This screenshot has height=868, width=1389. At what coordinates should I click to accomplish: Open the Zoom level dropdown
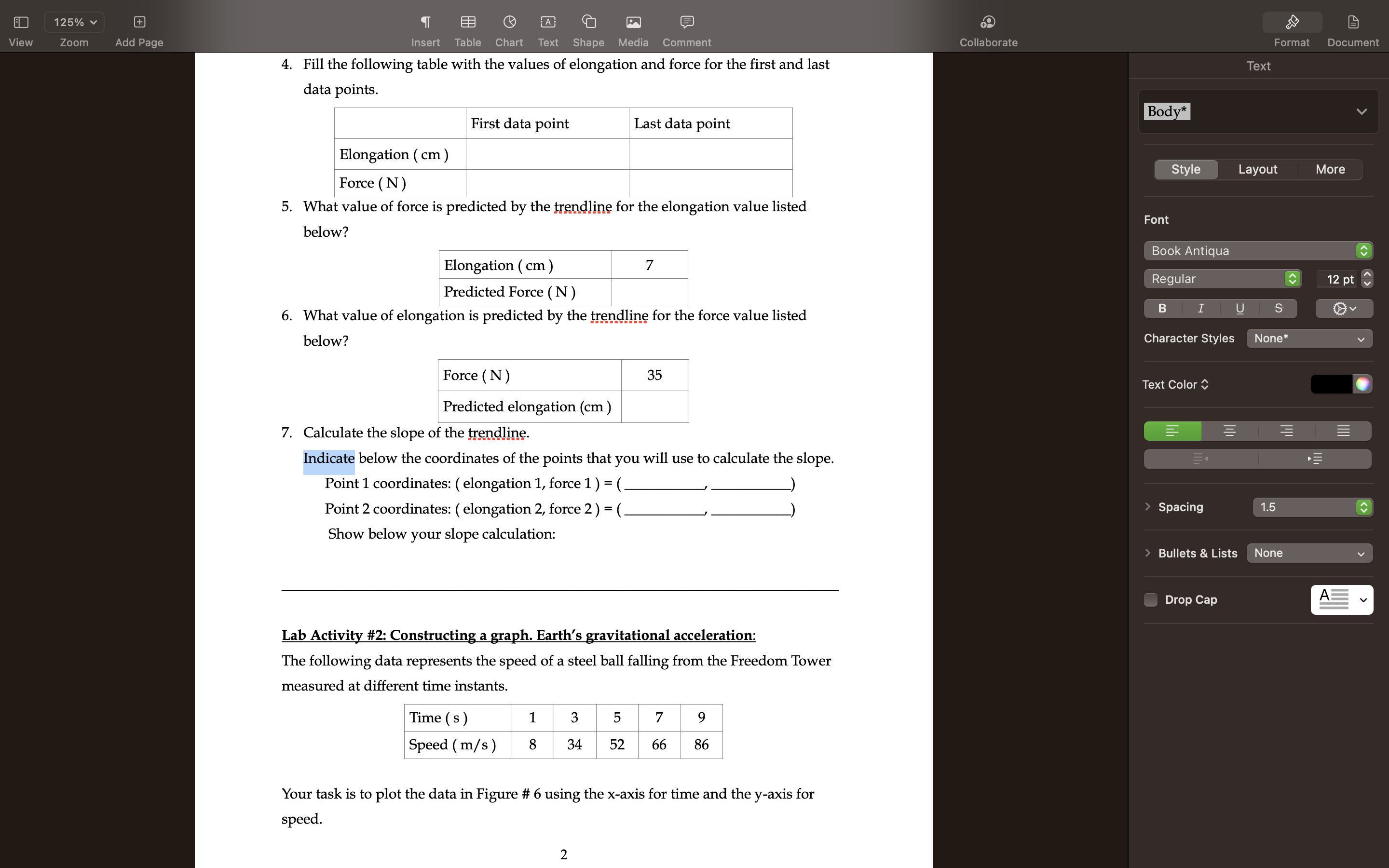point(73,22)
